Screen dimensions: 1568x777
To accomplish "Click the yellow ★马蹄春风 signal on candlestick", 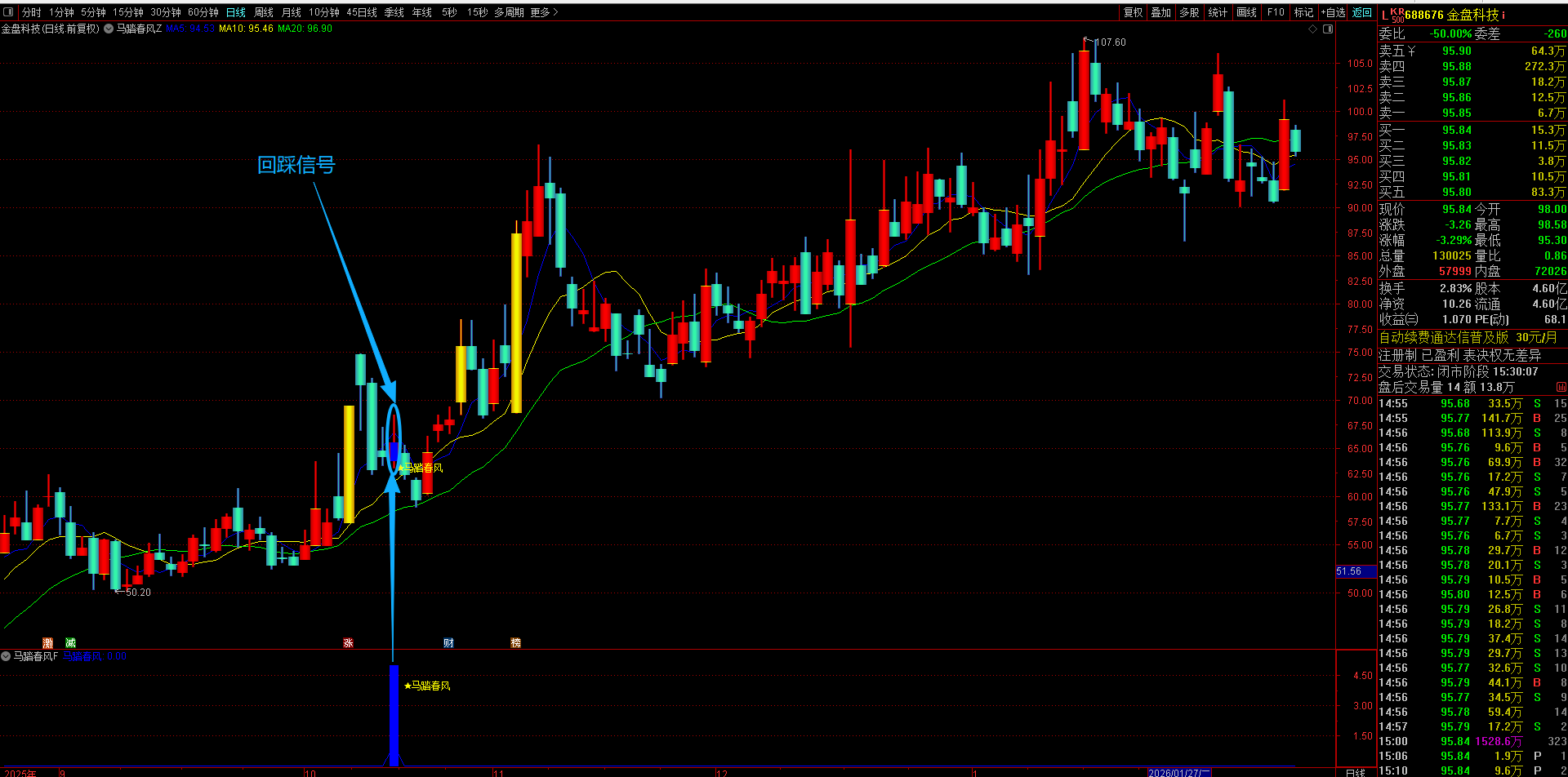I will click(x=421, y=468).
